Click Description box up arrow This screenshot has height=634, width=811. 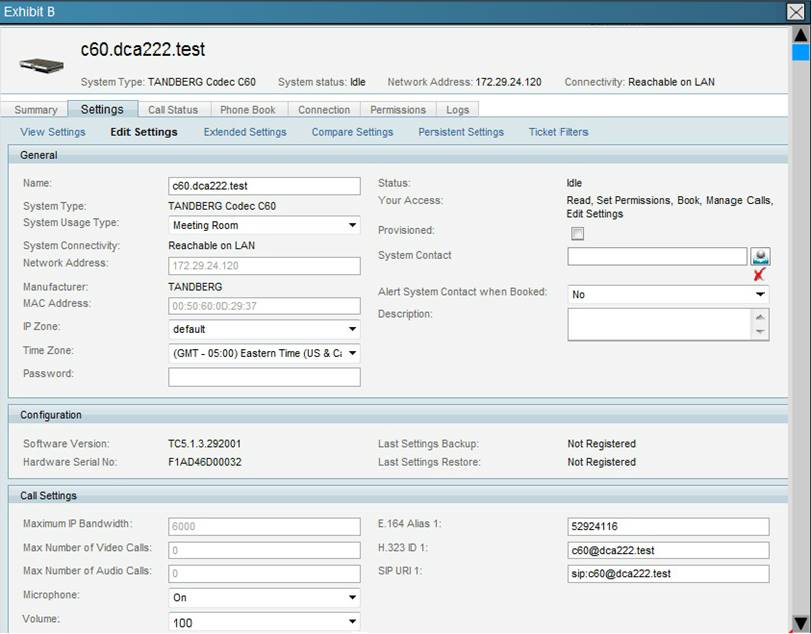[x=761, y=316]
